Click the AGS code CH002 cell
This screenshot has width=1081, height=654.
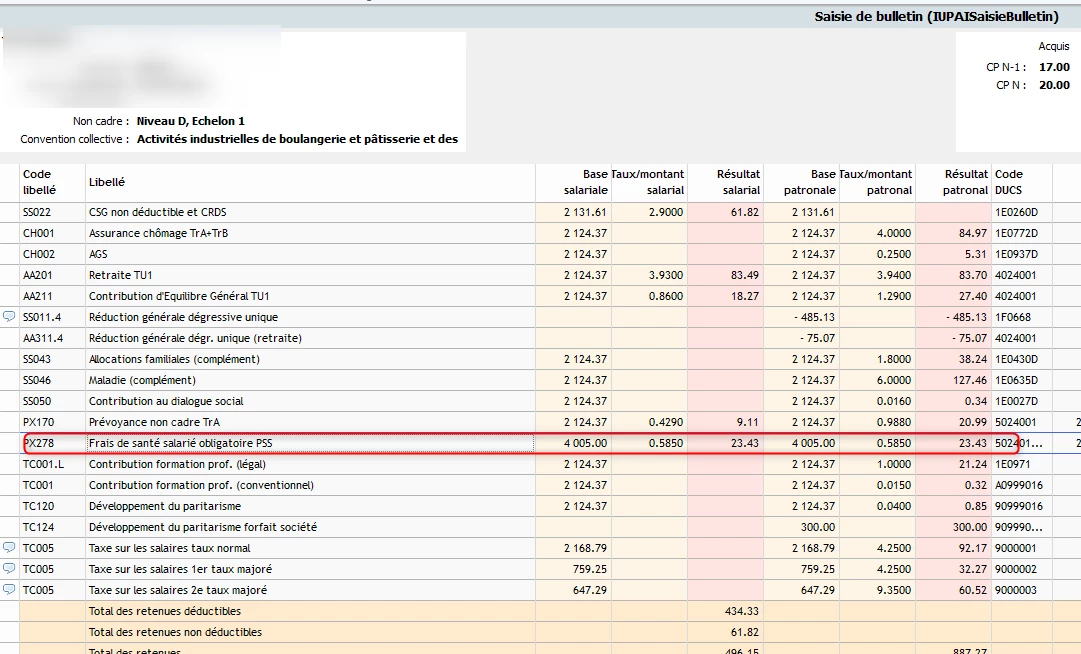pyautogui.click(x=37, y=254)
